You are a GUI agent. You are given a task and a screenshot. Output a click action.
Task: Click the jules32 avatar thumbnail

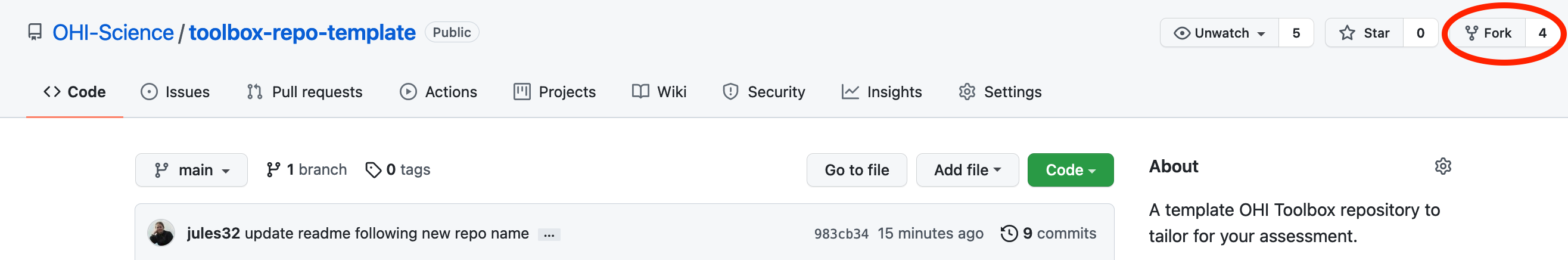click(x=161, y=233)
